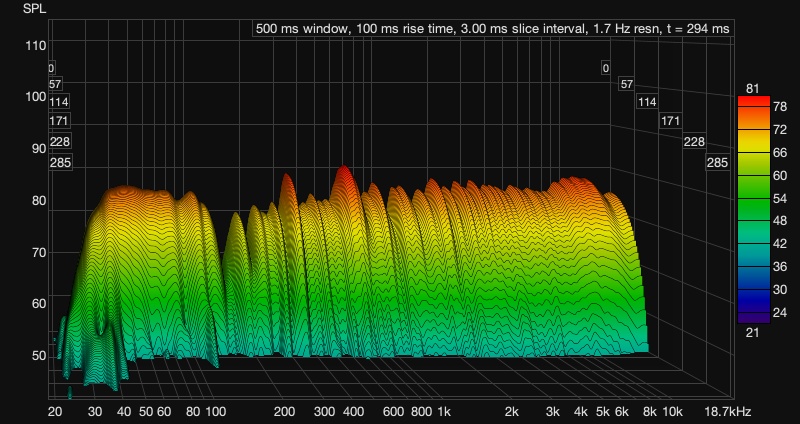Click the 285 ms left time marker
Viewport: 800px width, 424px height.
point(60,163)
